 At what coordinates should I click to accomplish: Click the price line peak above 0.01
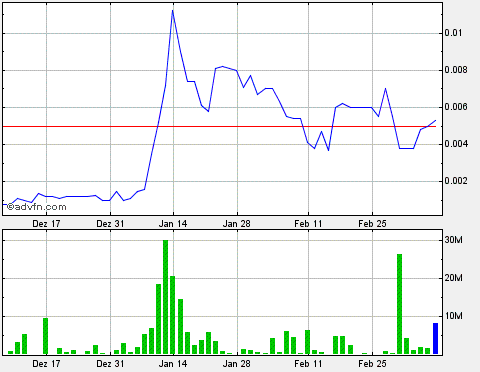pyautogui.click(x=172, y=11)
